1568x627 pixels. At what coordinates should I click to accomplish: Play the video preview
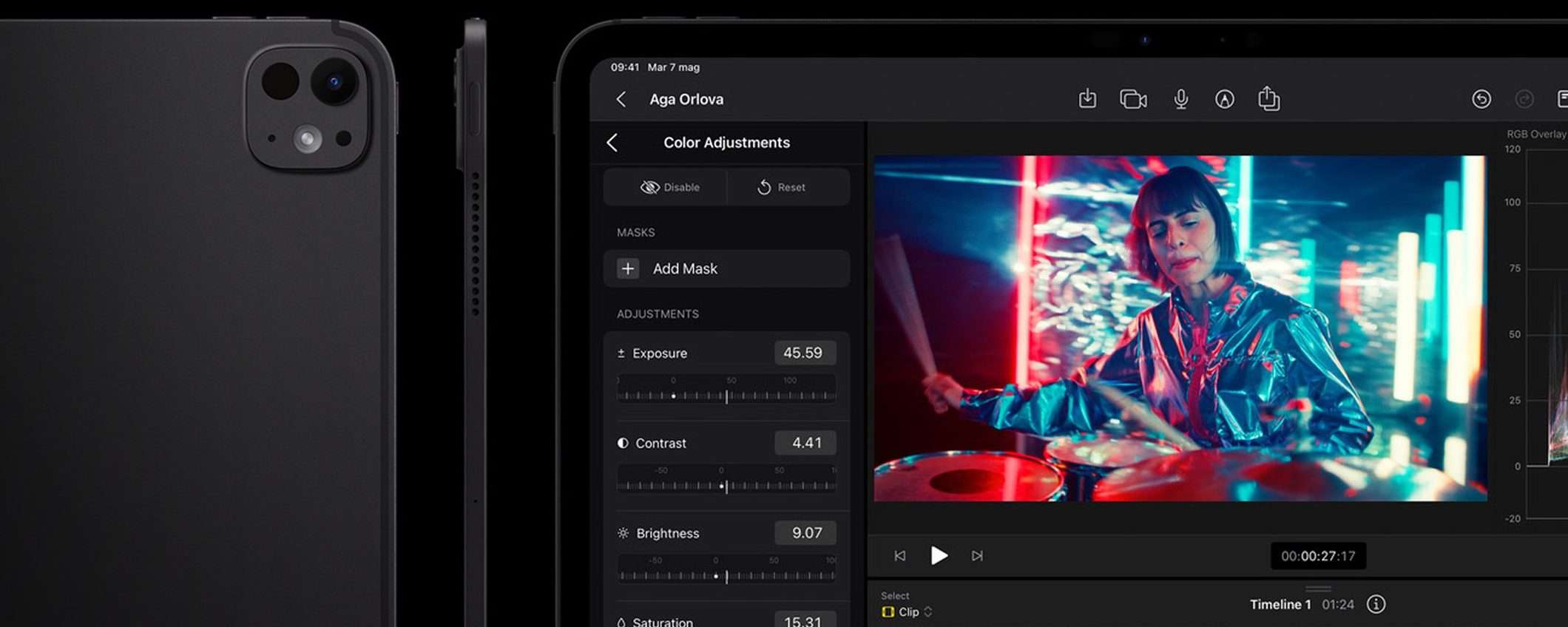tap(939, 555)
